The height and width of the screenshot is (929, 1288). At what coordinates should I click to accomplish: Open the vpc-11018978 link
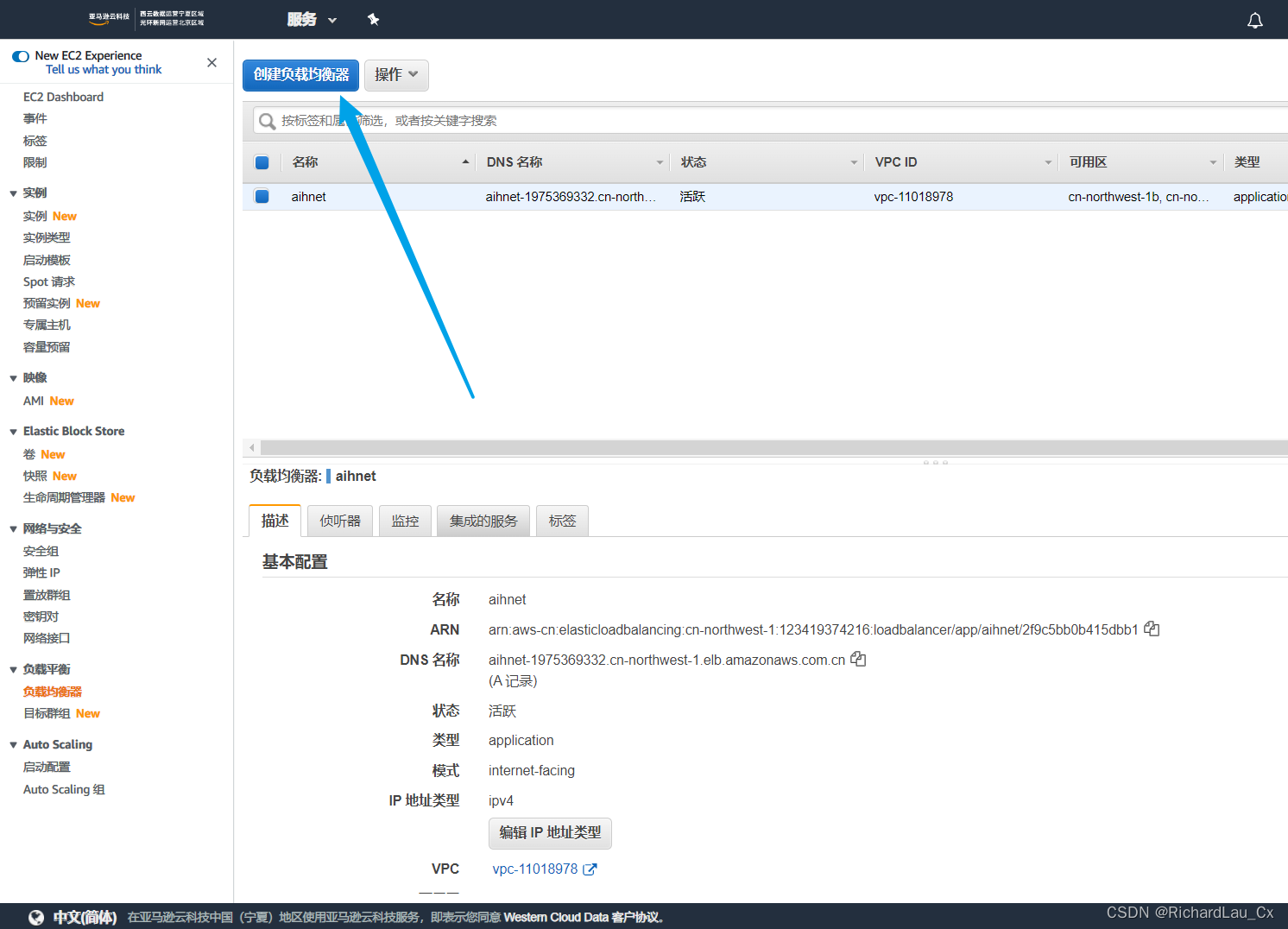535,869
